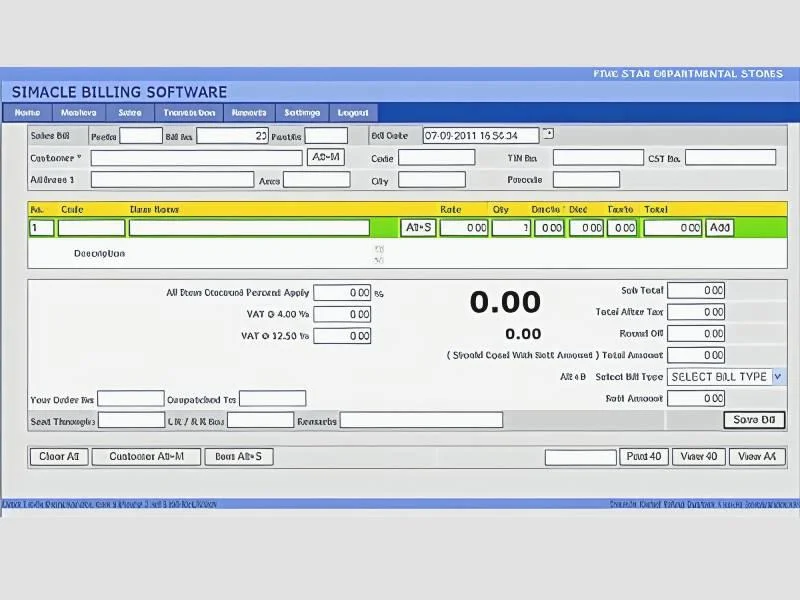
Task: Click the All Items Discount Percent field
Action: pyautogui.click(x=342, y=293)
